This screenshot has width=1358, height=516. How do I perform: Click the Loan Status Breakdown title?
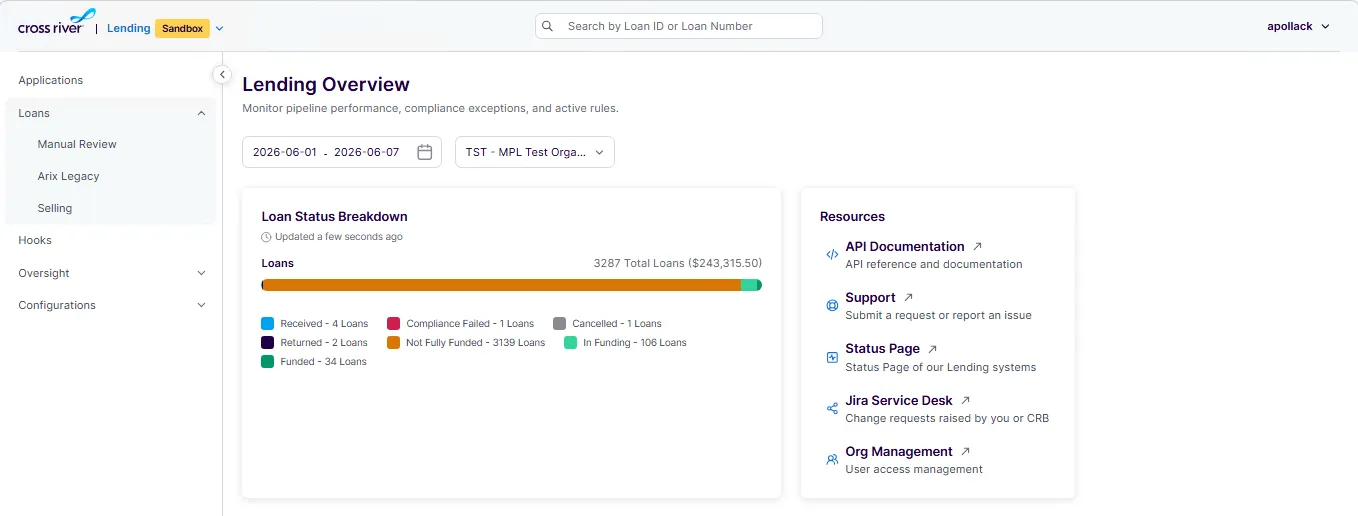[334, 216]
